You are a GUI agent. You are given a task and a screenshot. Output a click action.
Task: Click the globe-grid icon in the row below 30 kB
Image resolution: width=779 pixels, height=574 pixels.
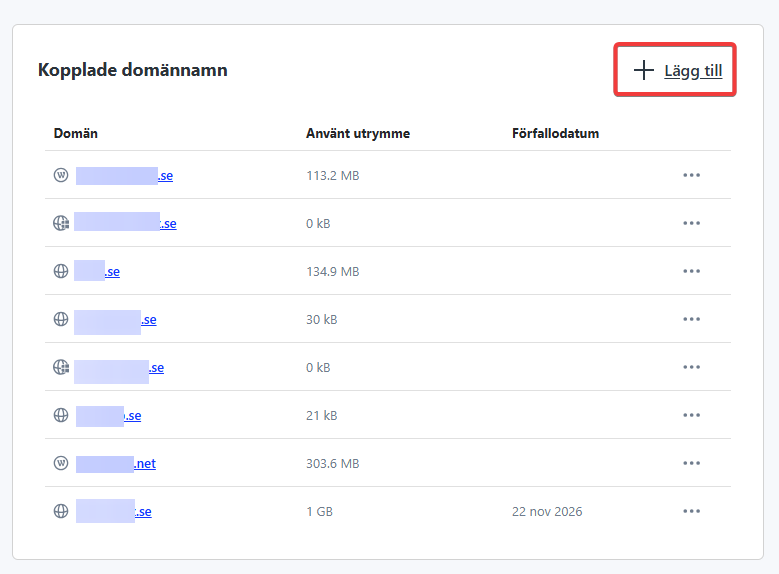coord(60,367)
